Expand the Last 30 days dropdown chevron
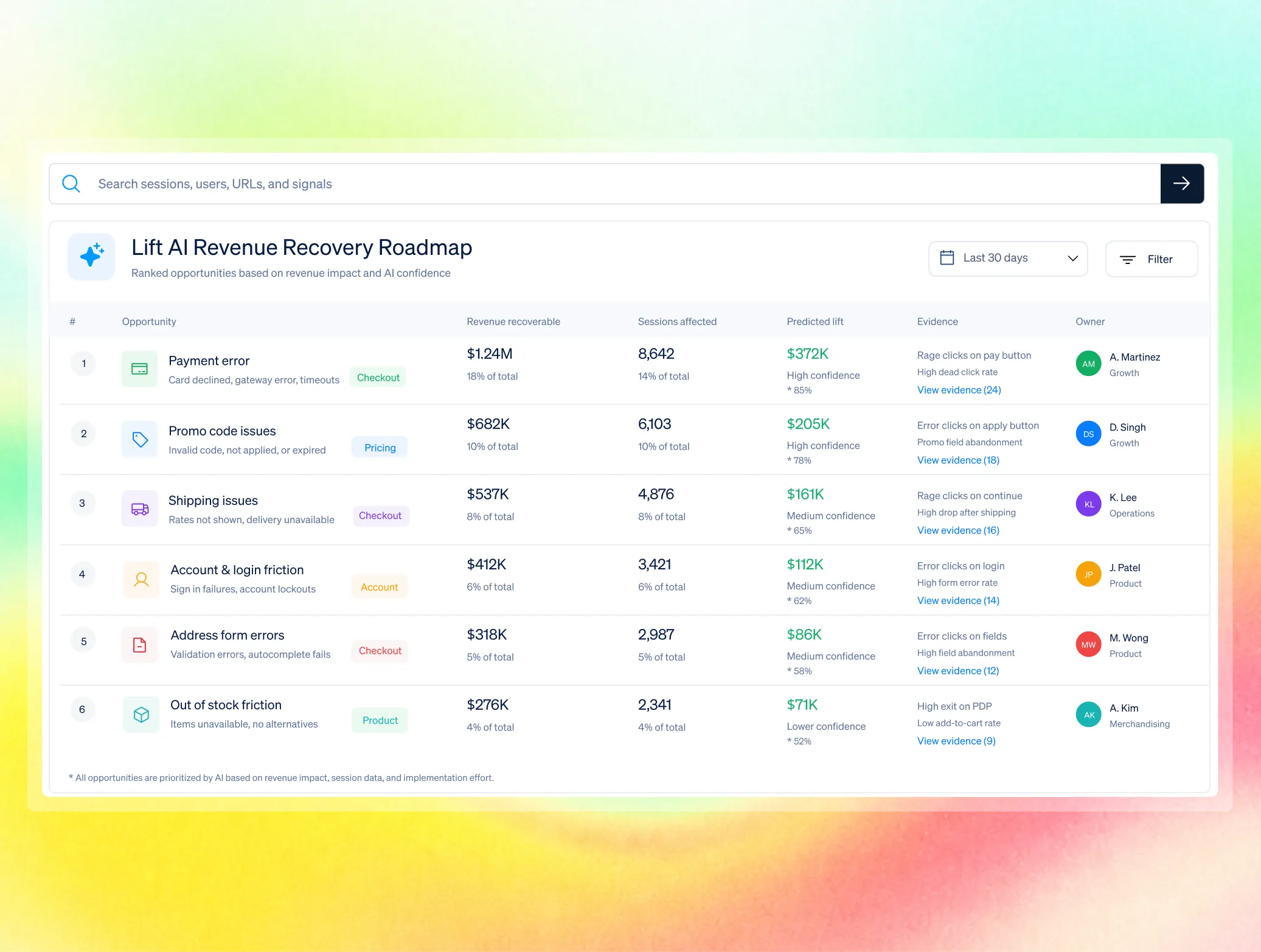The image size is (1261, 952). point(1073,259)
